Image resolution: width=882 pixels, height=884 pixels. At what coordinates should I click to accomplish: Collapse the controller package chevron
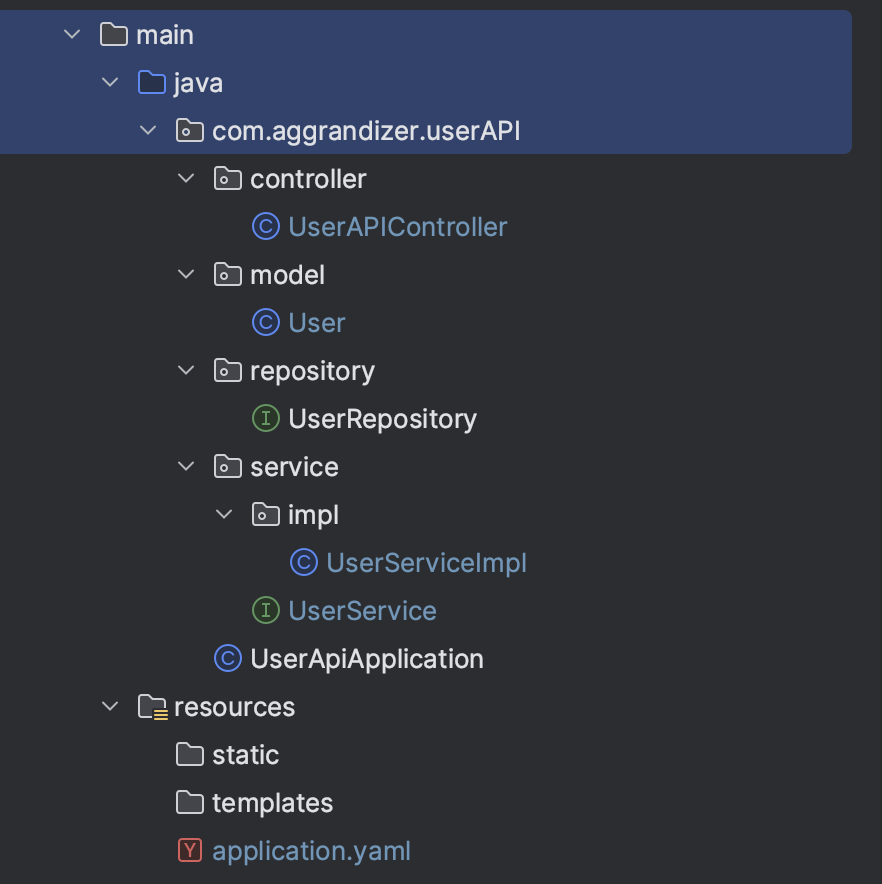coord(186,179)
